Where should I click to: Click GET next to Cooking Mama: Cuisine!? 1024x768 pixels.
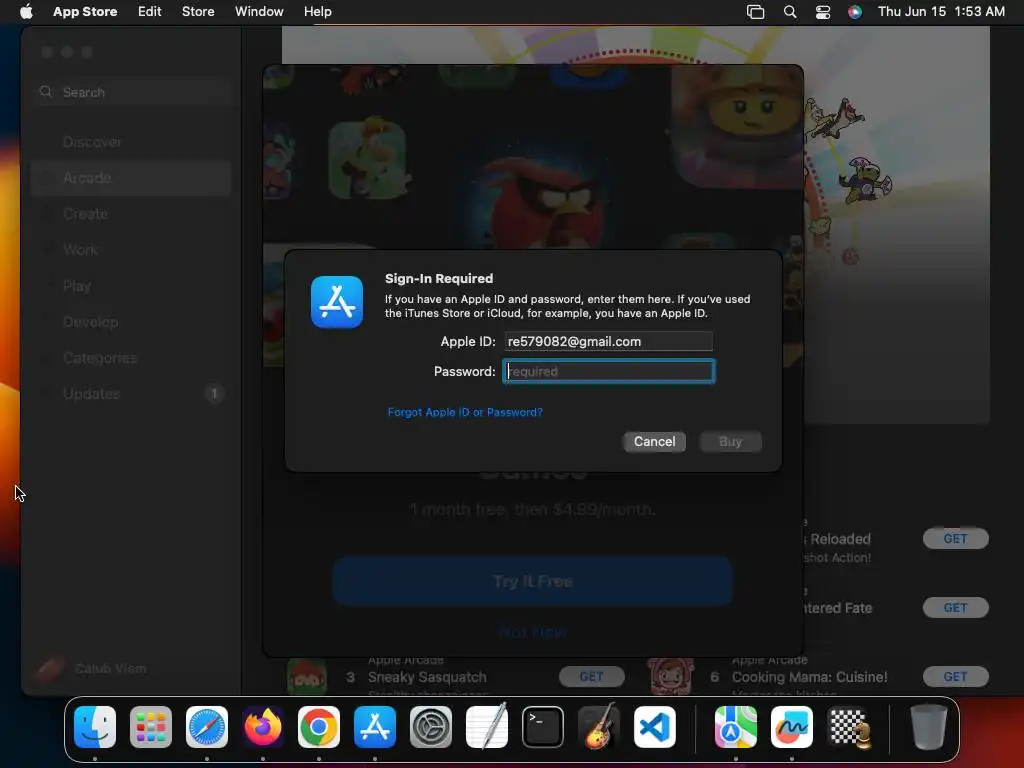point(955,677)
